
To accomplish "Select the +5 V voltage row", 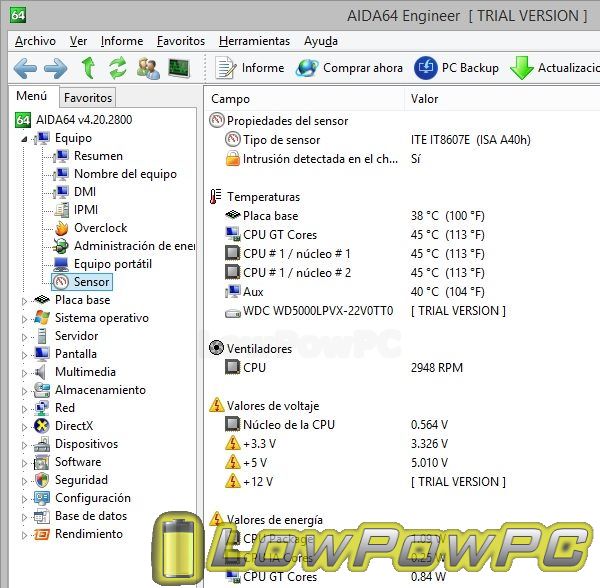I will tap(403, 463).
